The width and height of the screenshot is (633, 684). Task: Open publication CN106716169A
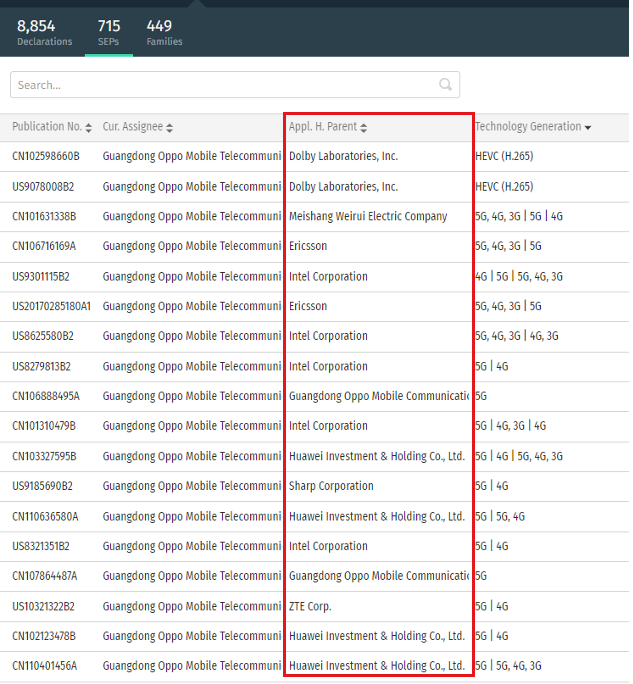(x=44, y=246)
